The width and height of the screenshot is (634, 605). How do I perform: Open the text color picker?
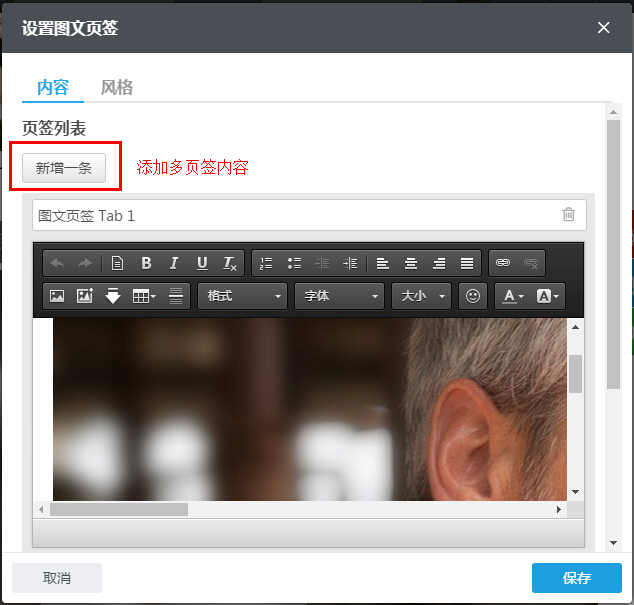pos(513,296)
